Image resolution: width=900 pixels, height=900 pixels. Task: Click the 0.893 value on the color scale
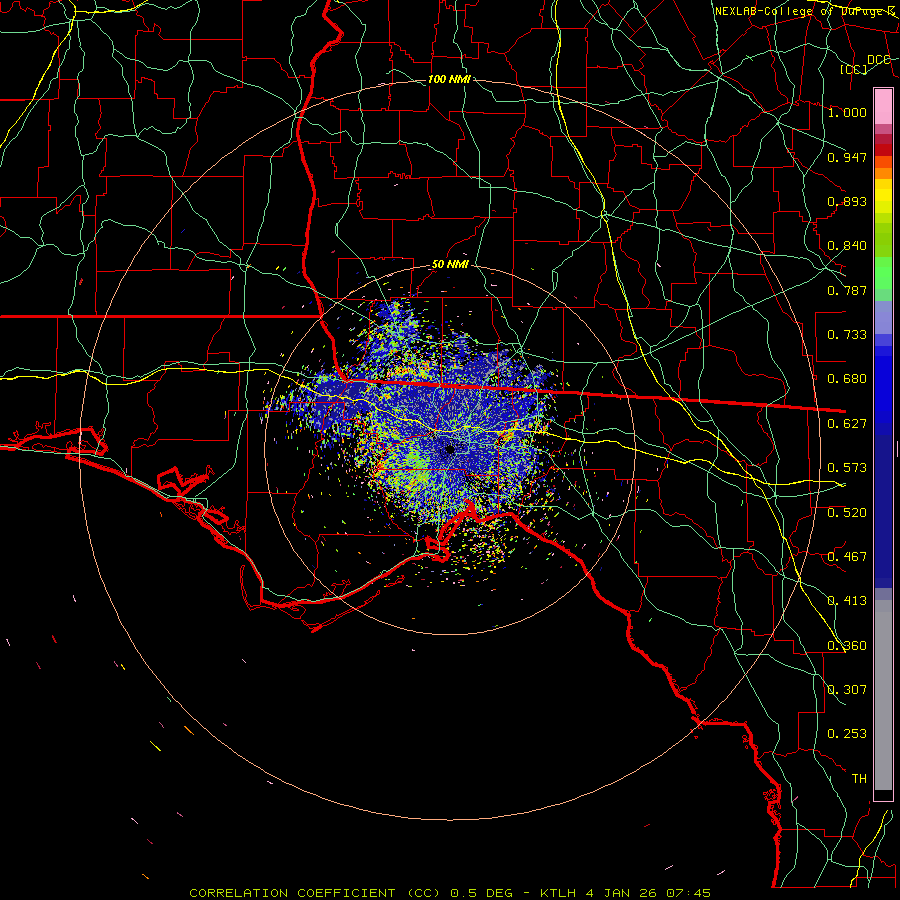pyautogui.click(x=847, y=201)
